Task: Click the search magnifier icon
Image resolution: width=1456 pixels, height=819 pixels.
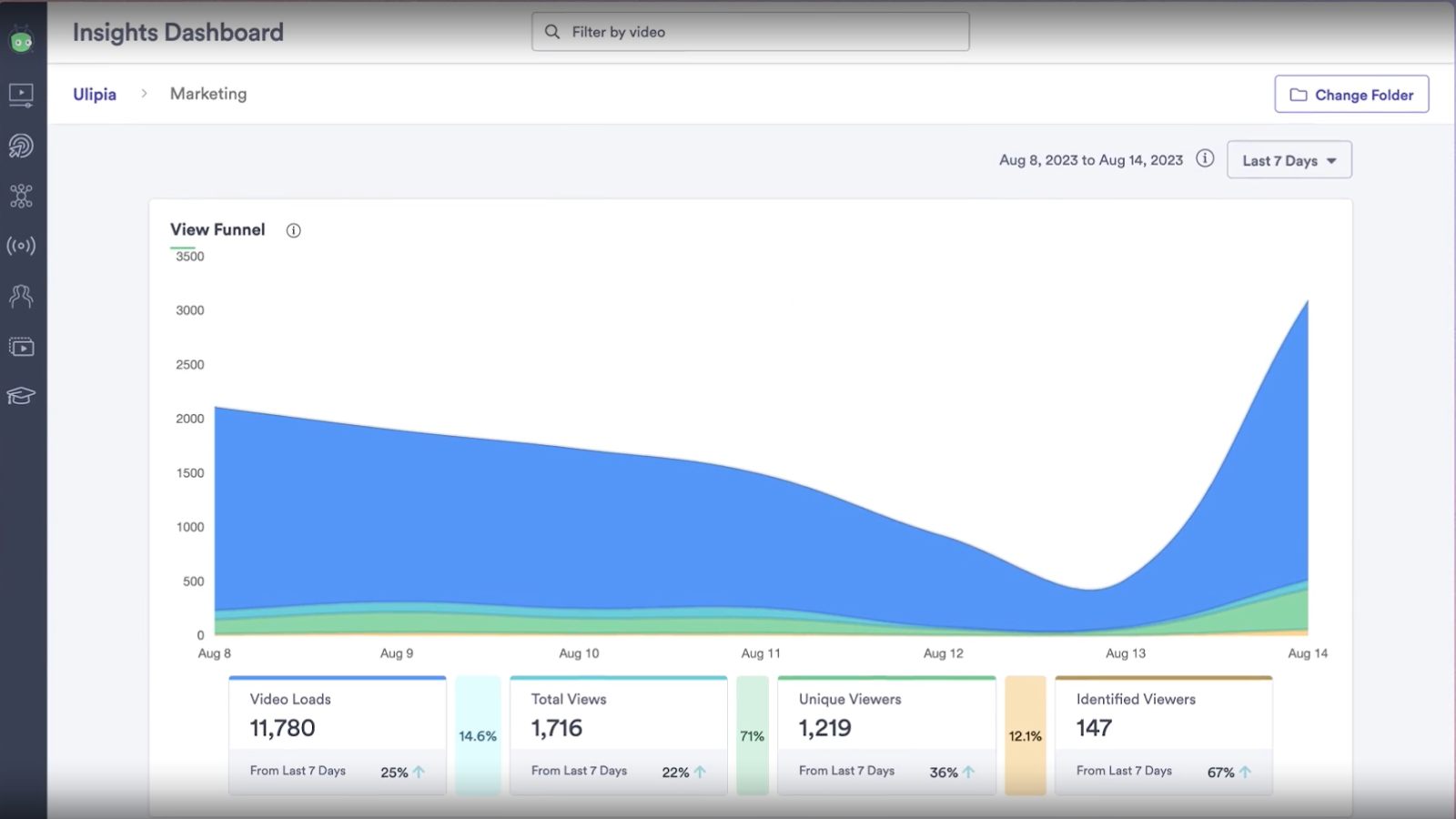Action: (552, 32)
